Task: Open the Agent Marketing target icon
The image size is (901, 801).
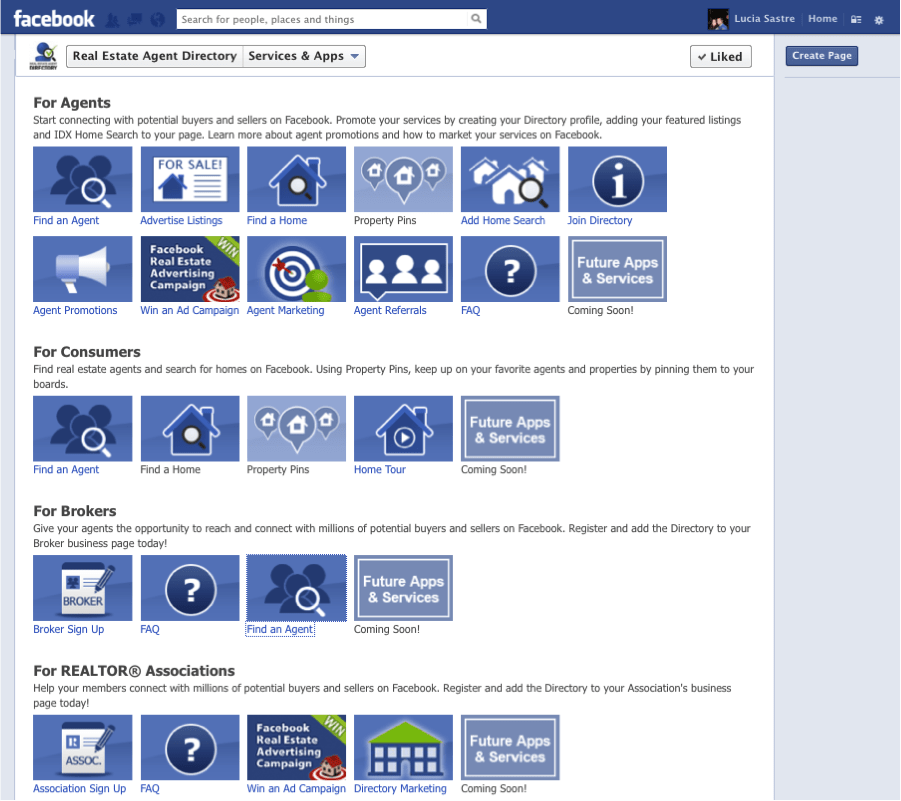Action: 297,269
